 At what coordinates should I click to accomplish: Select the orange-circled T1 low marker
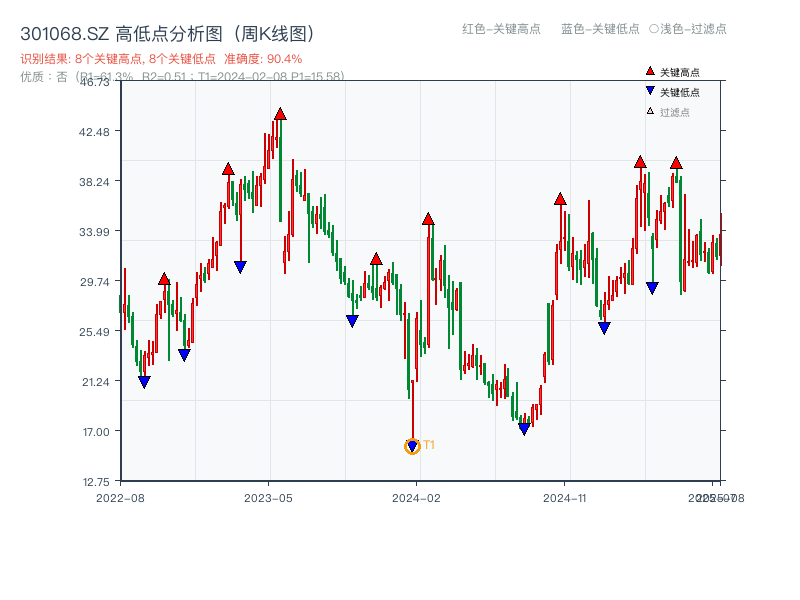[x=412, y=446]
